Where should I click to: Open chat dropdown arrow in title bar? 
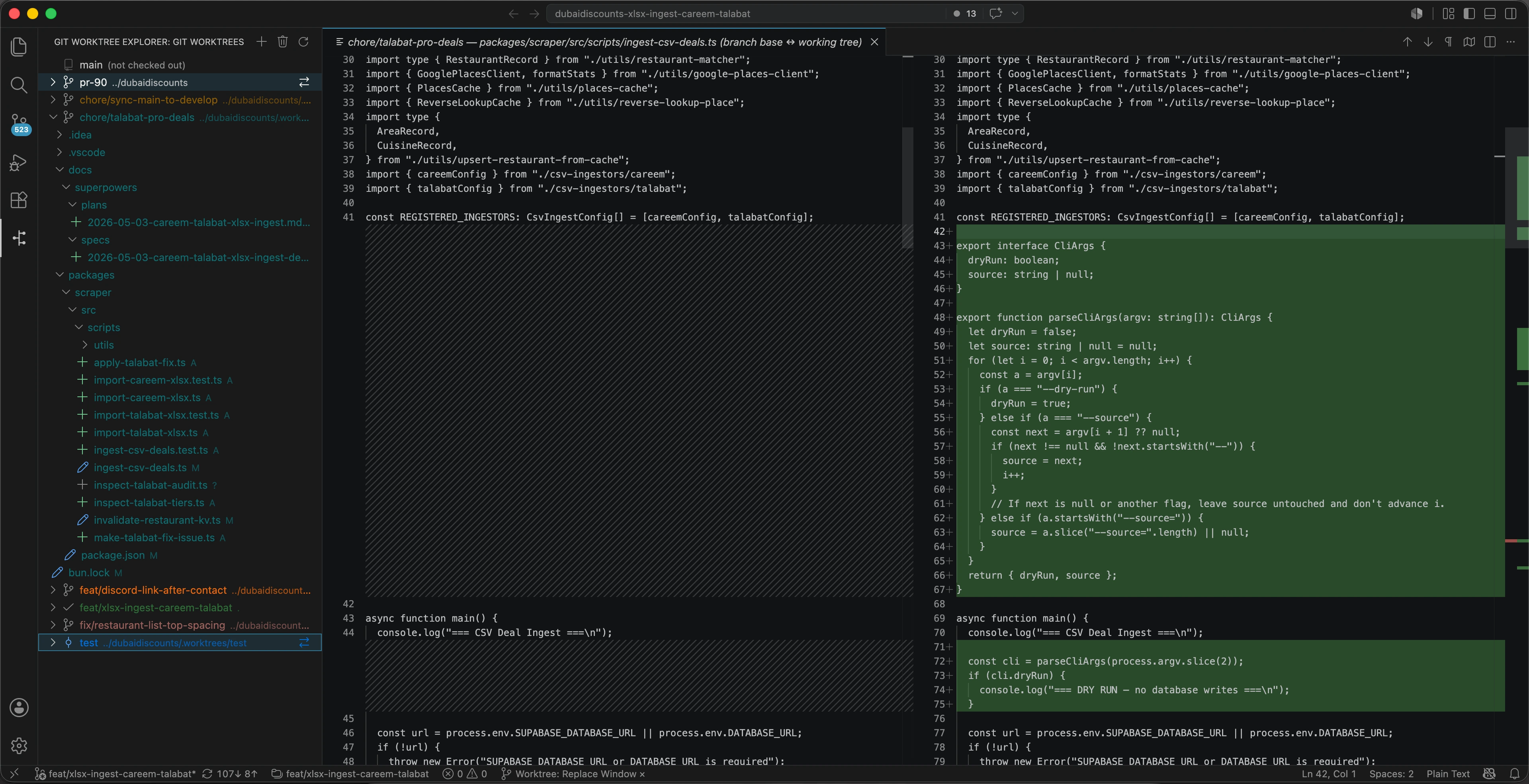(x=1015, y=14)
